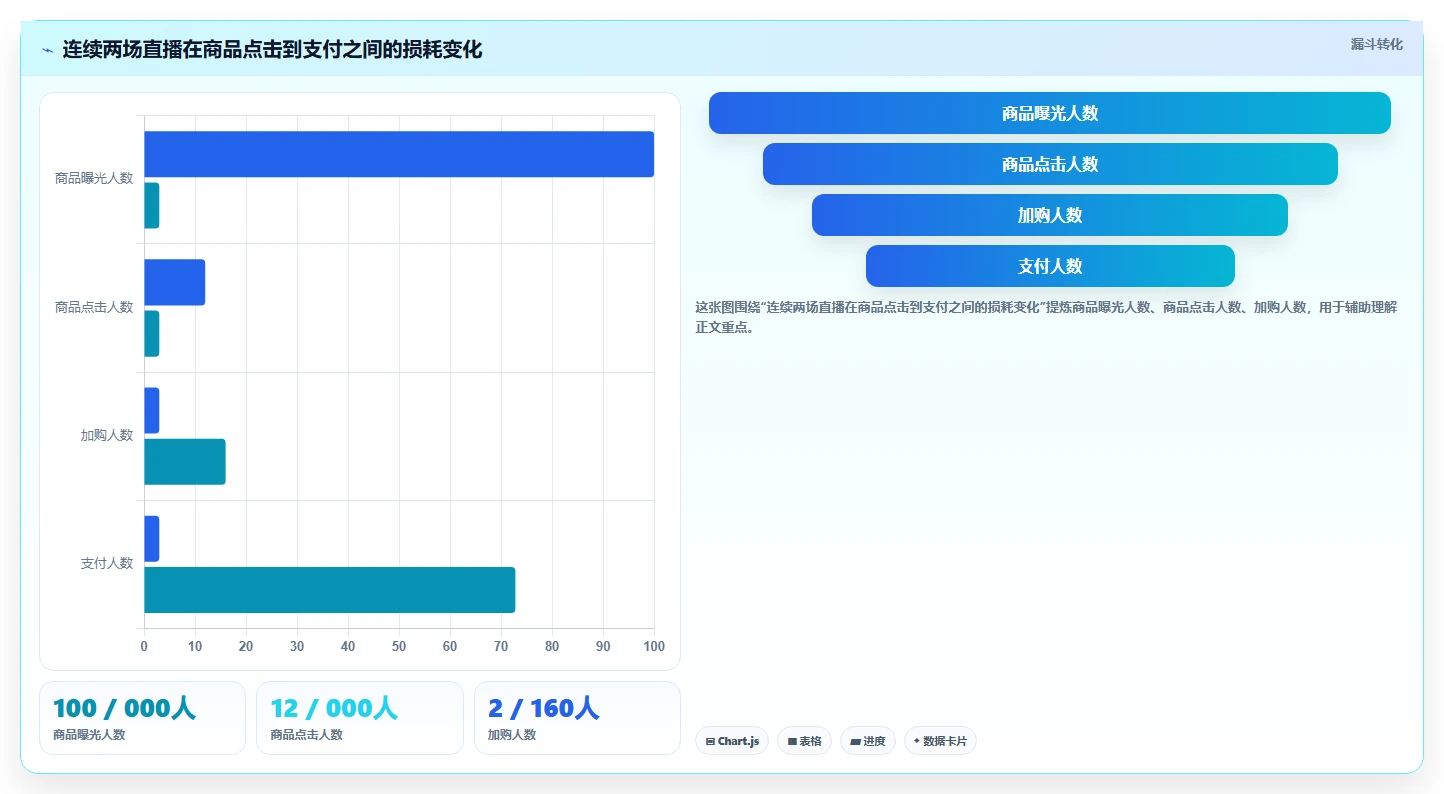Click the blue bar in 加购人数 row
The image size is (1444, 794).
pyautogui.click(x=152, y=410)
